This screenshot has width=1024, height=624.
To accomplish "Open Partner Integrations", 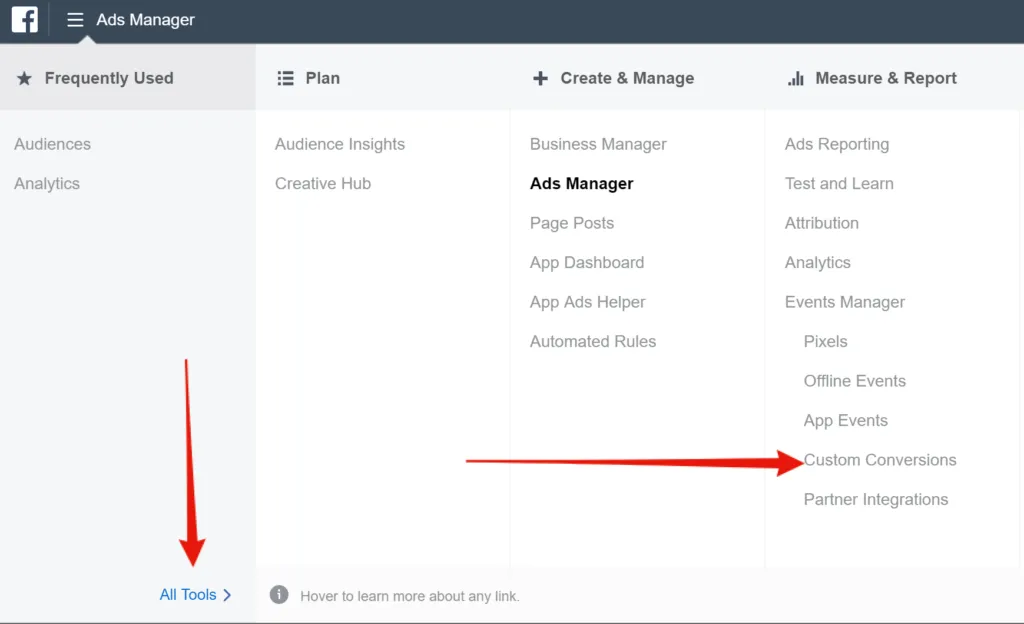I will 876,499.
